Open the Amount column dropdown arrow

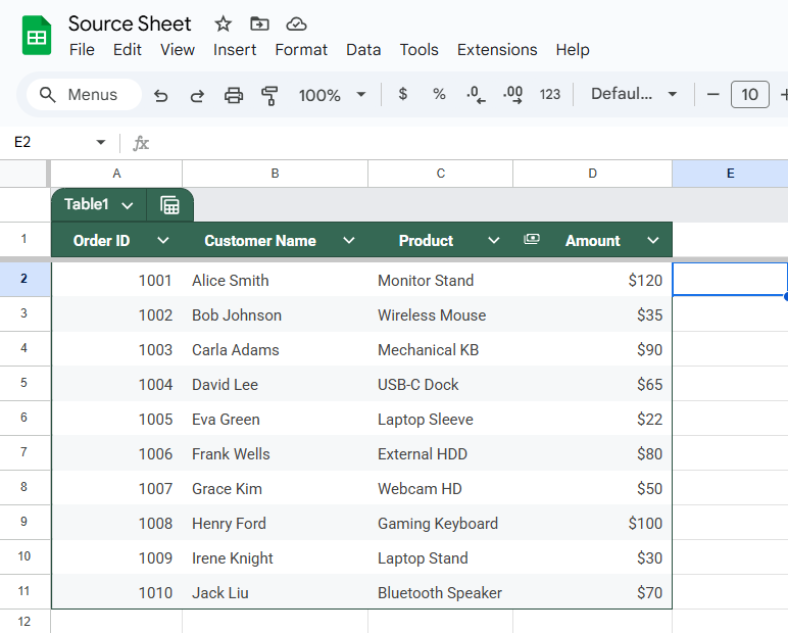[x=653, y=240]
